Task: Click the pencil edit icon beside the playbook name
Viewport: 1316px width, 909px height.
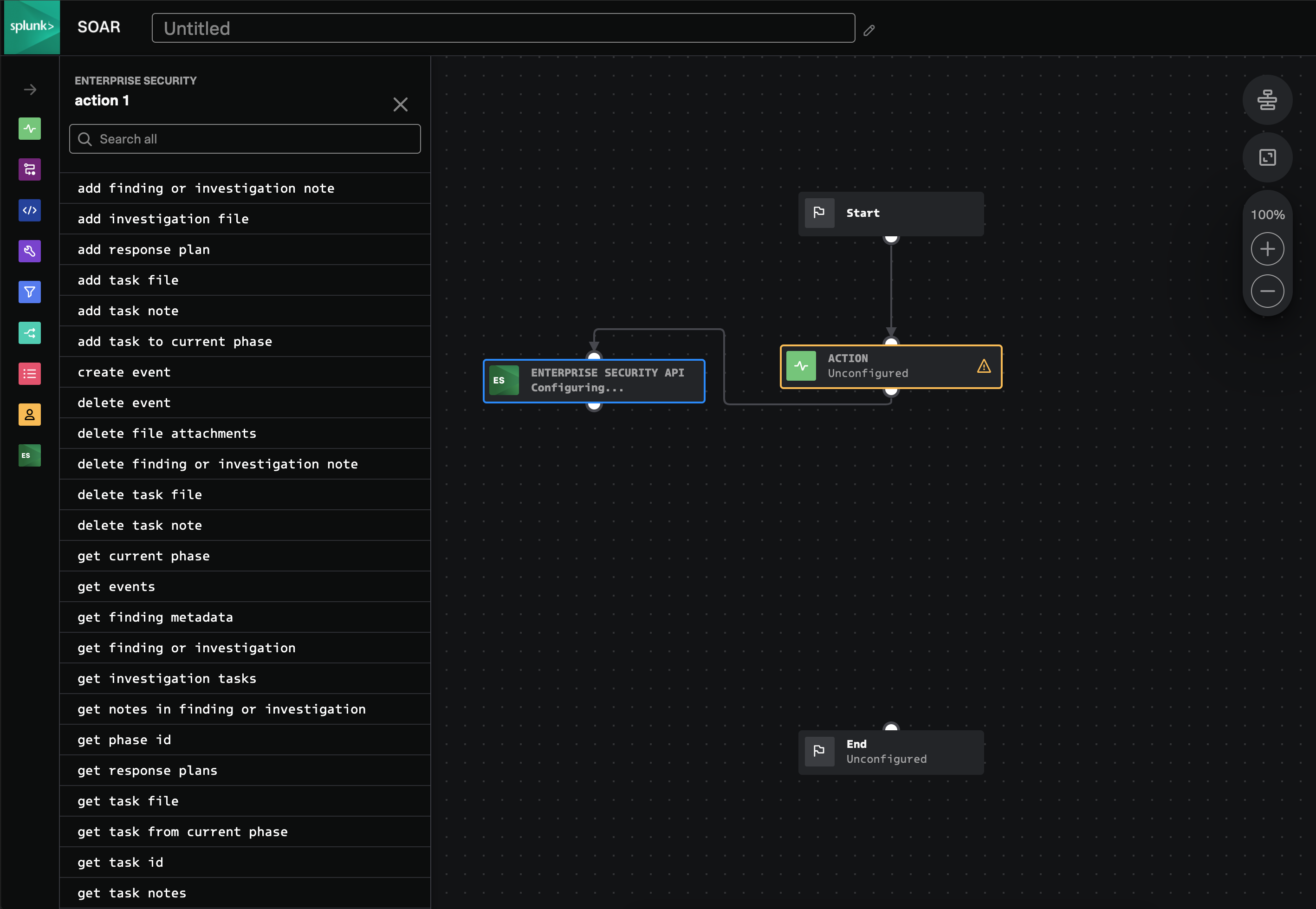Action: click(x=869, y=30)
